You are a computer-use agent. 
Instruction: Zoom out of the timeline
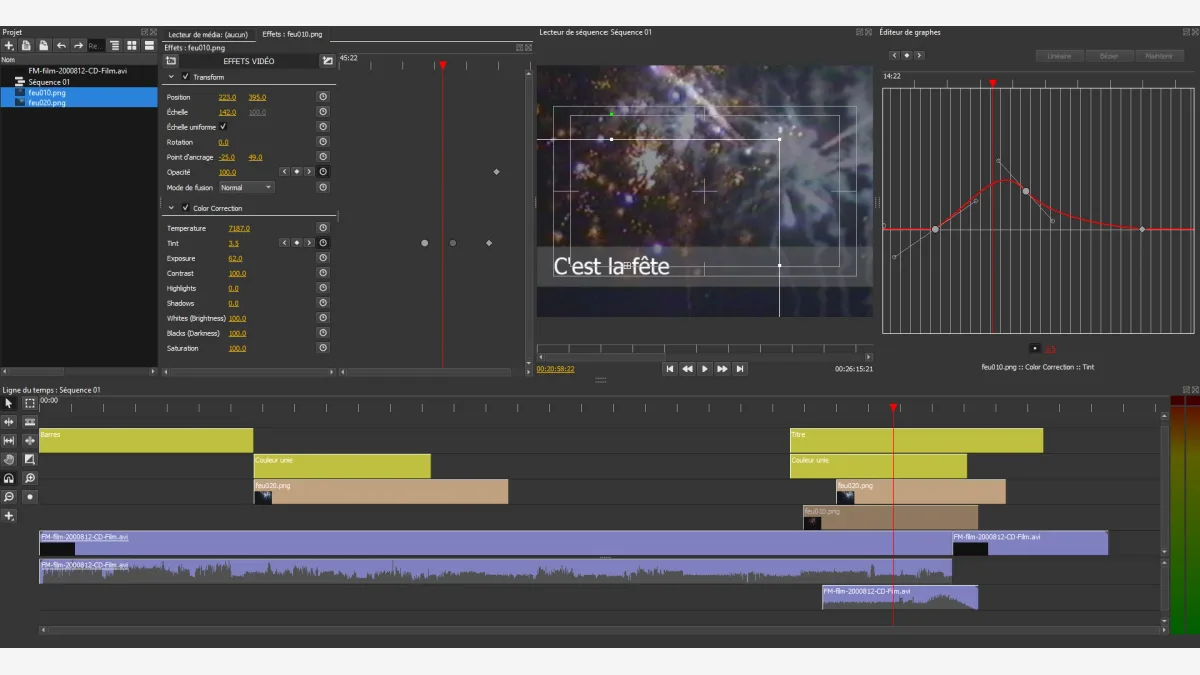point(9,497)
